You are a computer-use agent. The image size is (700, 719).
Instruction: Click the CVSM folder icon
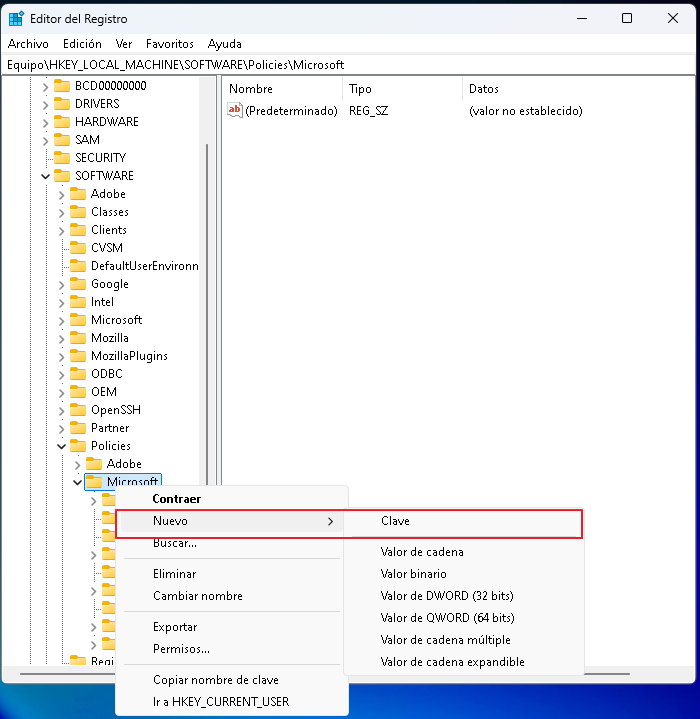coord(78,248)
